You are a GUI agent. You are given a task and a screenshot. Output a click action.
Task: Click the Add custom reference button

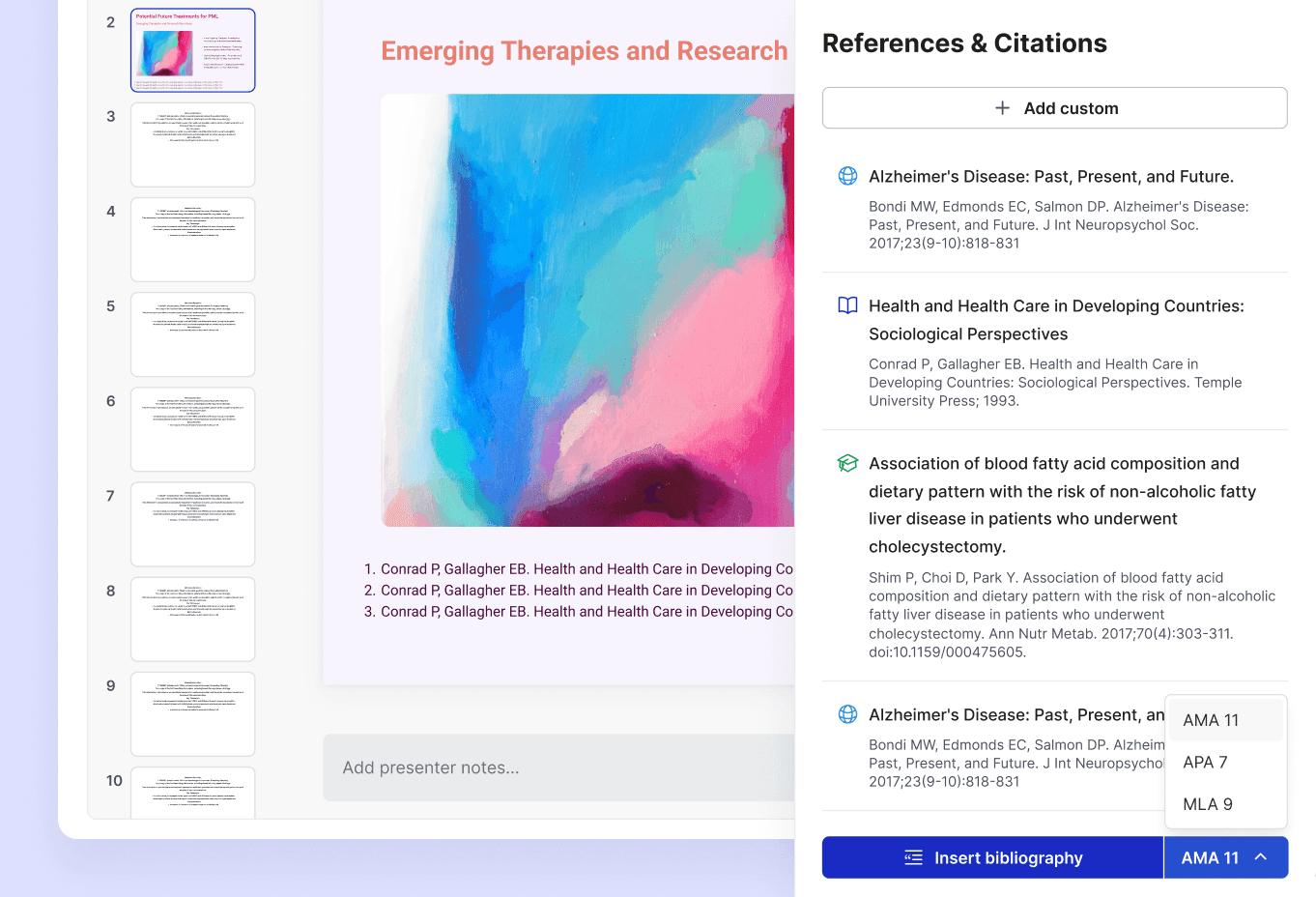click(x=1054, y=108)
